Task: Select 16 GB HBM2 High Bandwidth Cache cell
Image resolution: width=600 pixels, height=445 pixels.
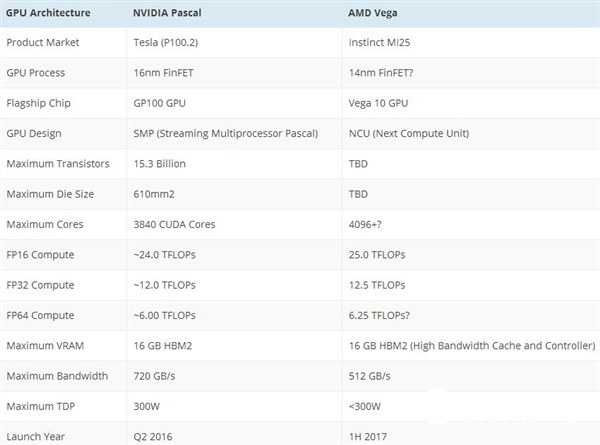Action: [472, 346]
